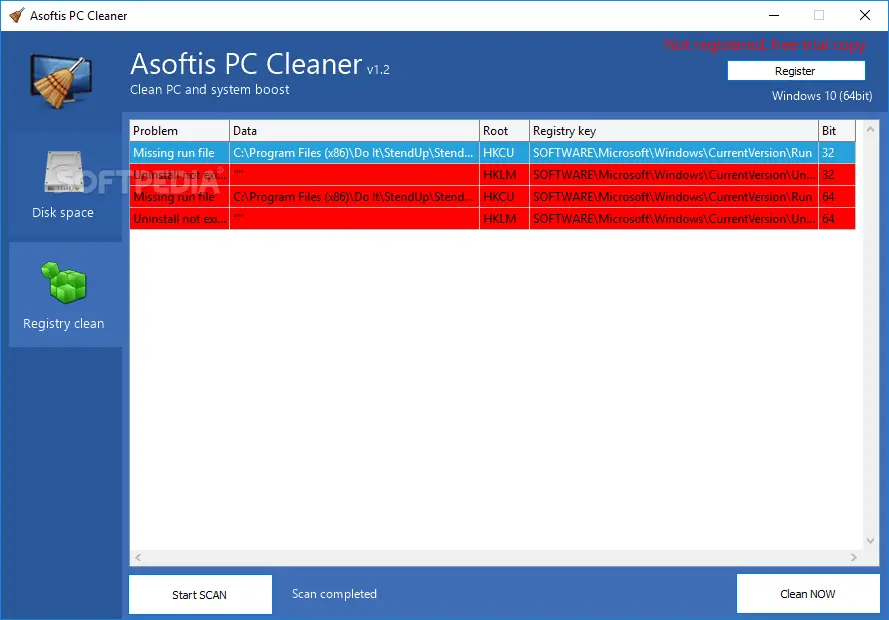Close the Asoftis PC Cleaner window

(865, 15)
